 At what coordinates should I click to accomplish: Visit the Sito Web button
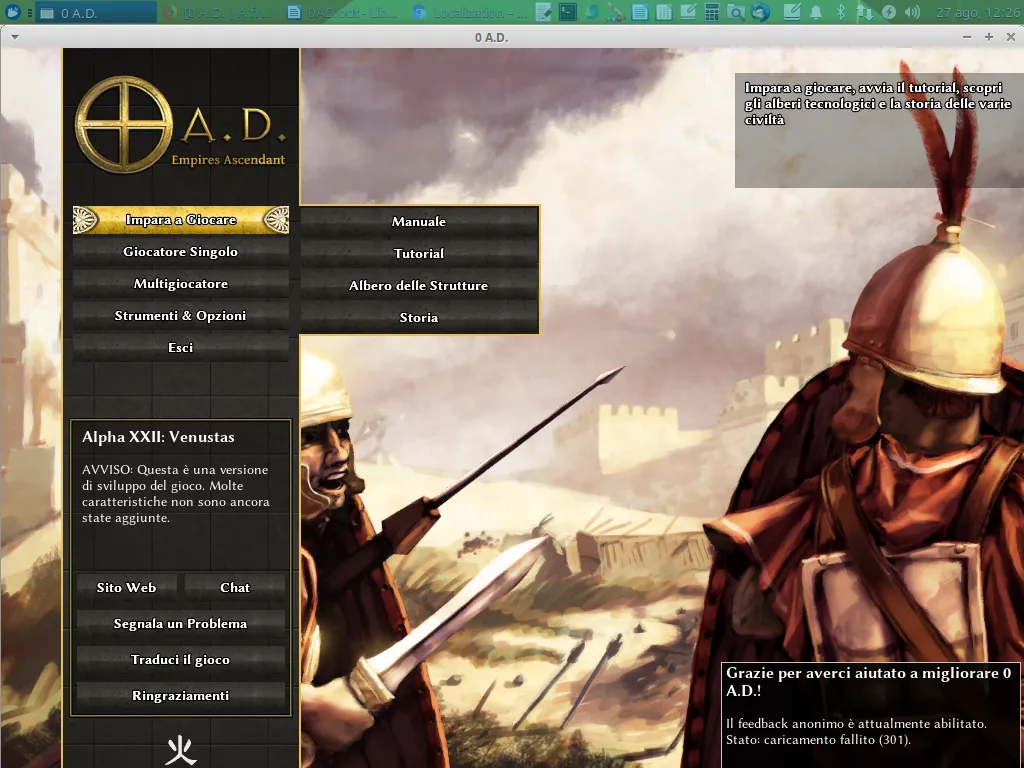[x=127, y=587]
